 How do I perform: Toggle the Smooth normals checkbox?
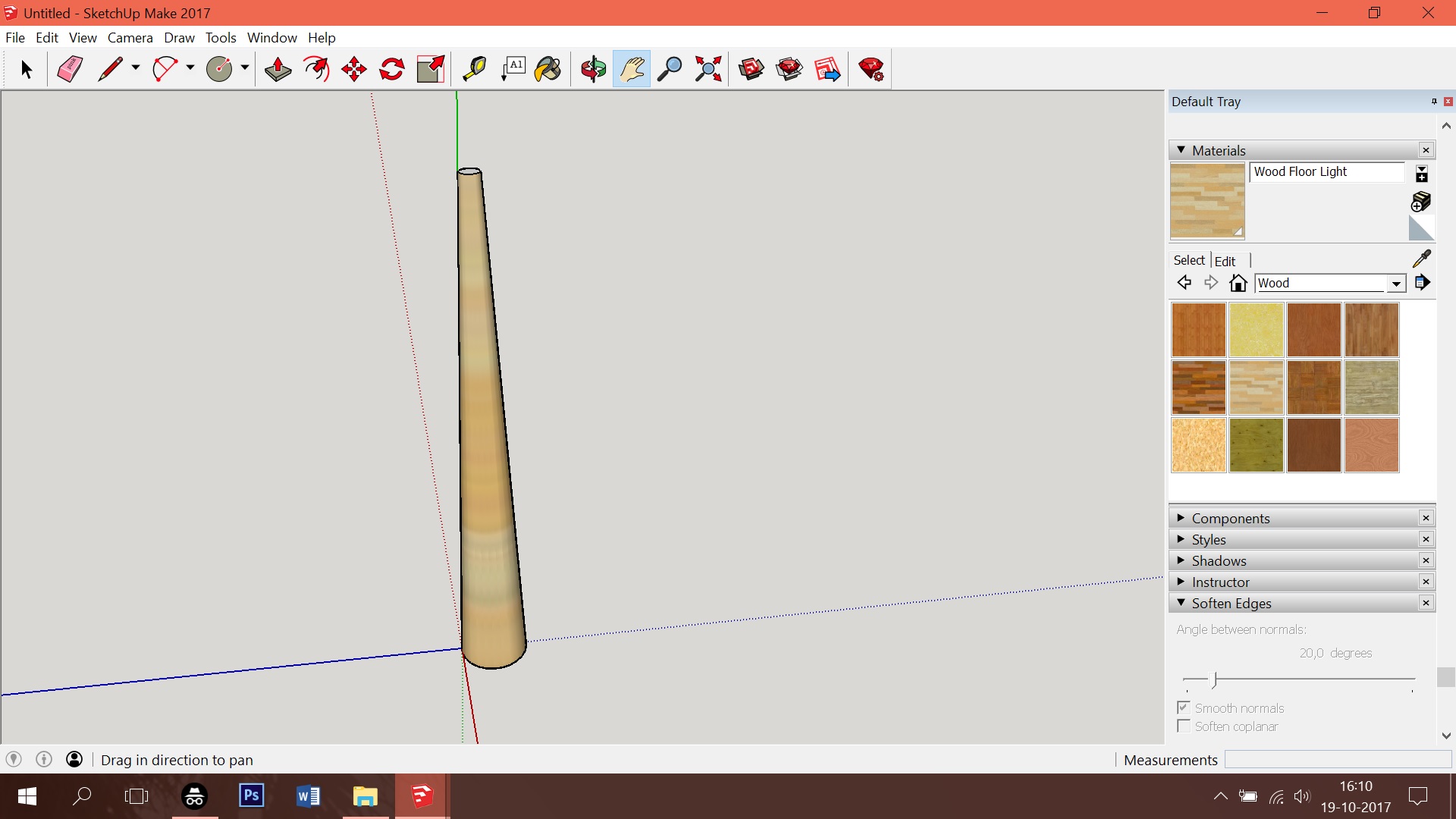coord(1183,708)
